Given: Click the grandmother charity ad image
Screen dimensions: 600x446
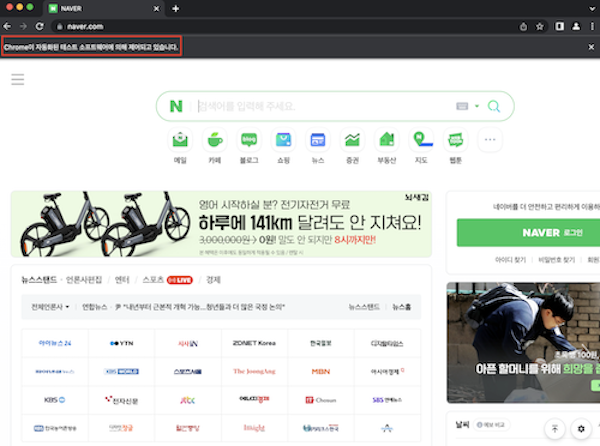Looking at the screenshot, I should click(523, 342).
